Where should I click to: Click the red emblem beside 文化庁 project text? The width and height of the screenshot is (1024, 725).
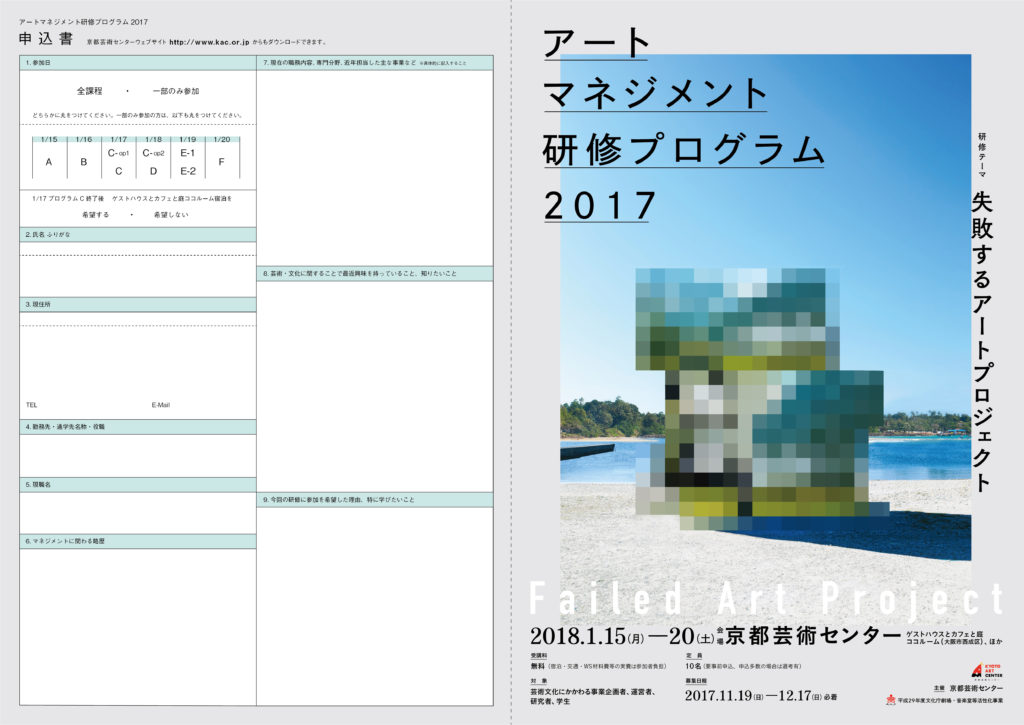click(x=890, y=699)
